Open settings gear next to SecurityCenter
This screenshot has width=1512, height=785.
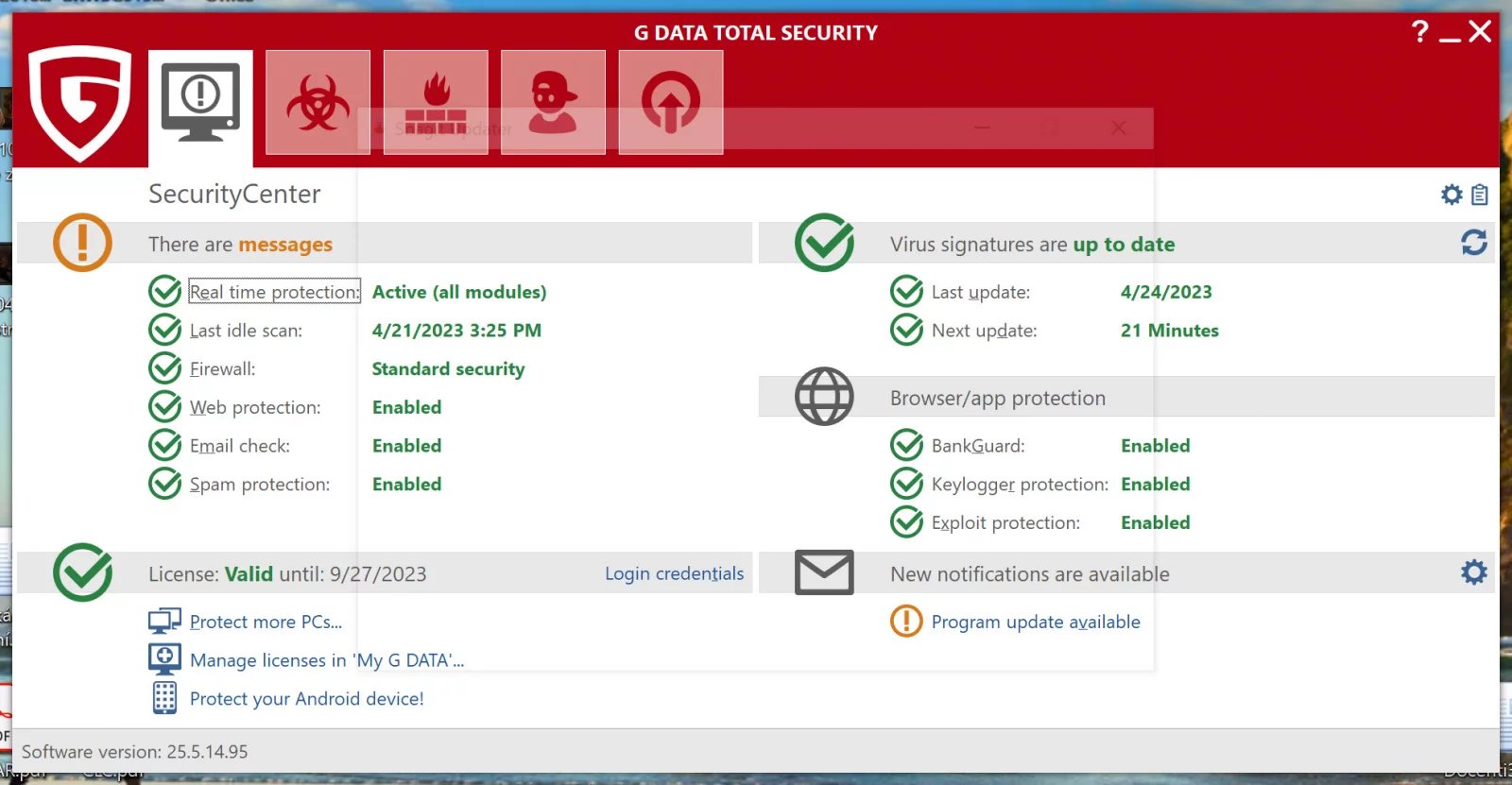click(x=1452, y=195)
